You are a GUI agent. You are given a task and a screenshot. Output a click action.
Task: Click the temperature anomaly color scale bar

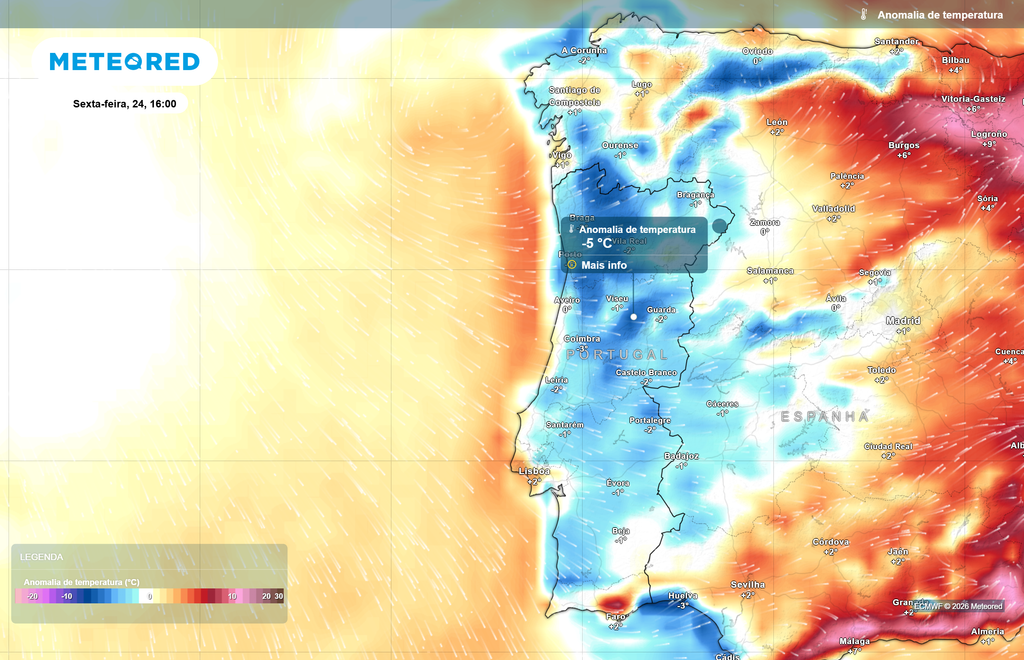coord(150,596)
